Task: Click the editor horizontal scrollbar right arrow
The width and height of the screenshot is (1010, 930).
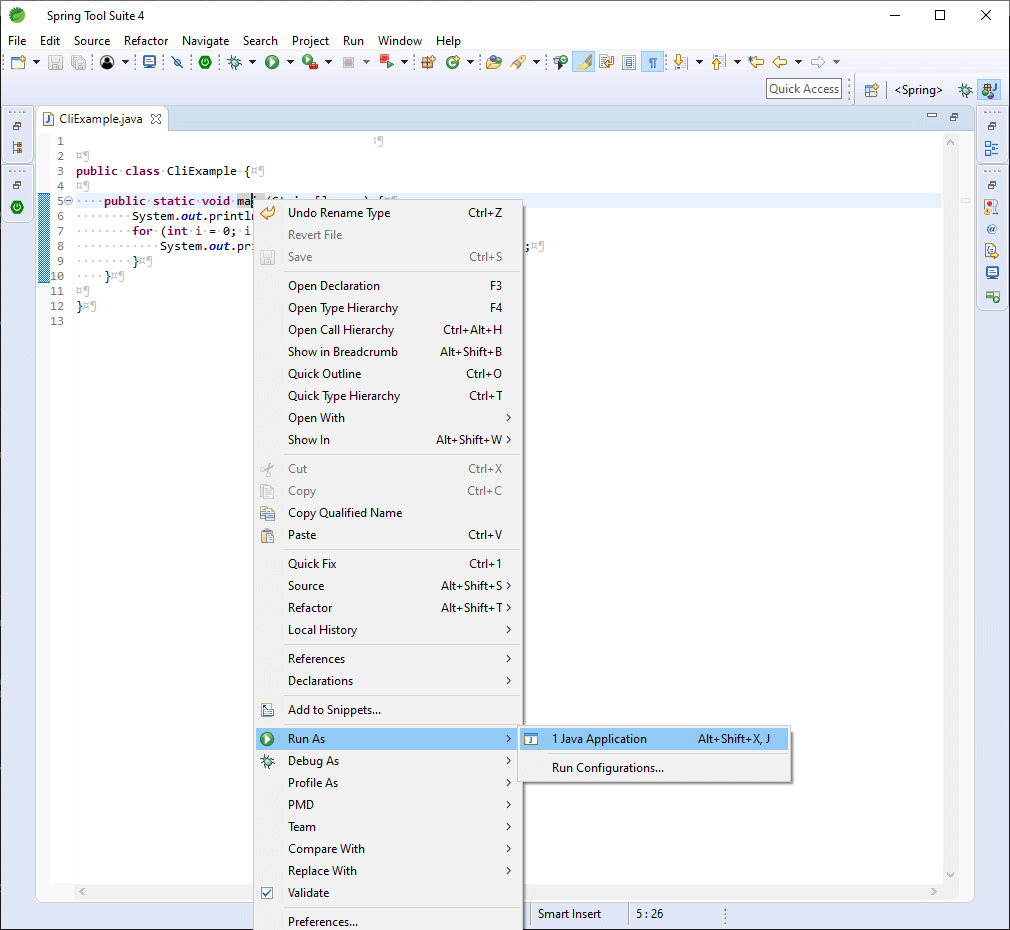Action: pos(934,891)
